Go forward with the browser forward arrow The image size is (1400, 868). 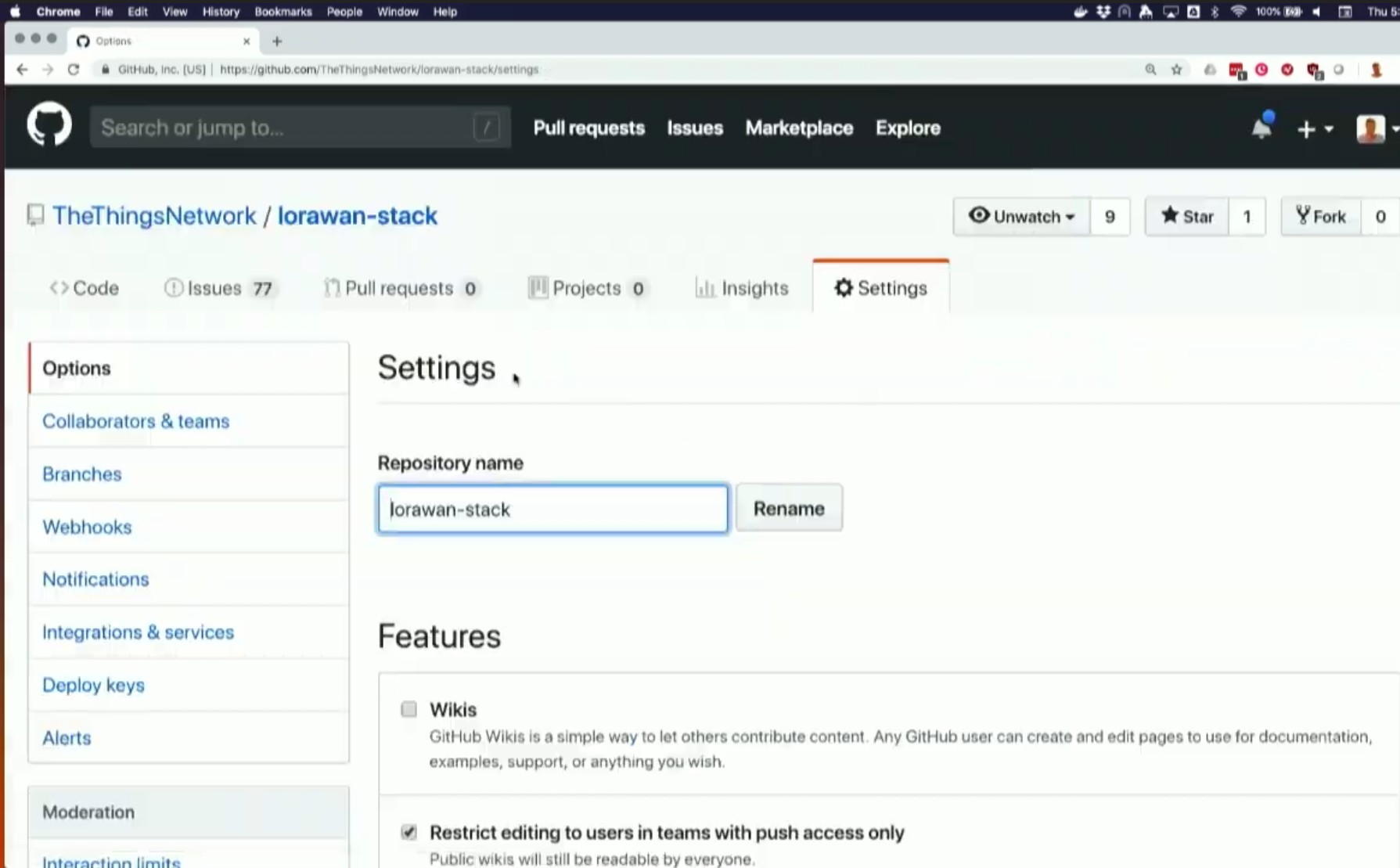[48, 69]
